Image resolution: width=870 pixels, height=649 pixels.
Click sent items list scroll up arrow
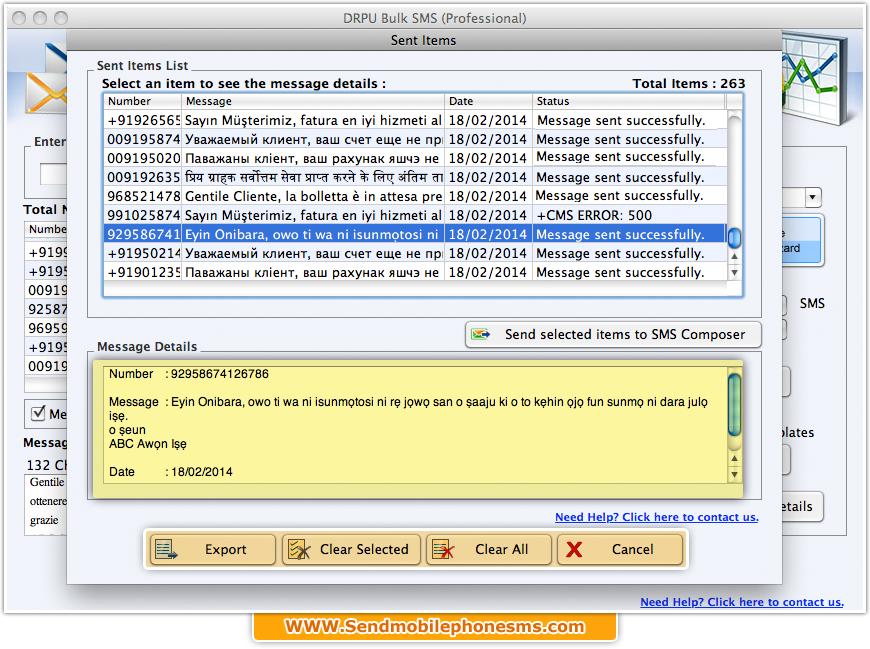click(x=734, y=256)
